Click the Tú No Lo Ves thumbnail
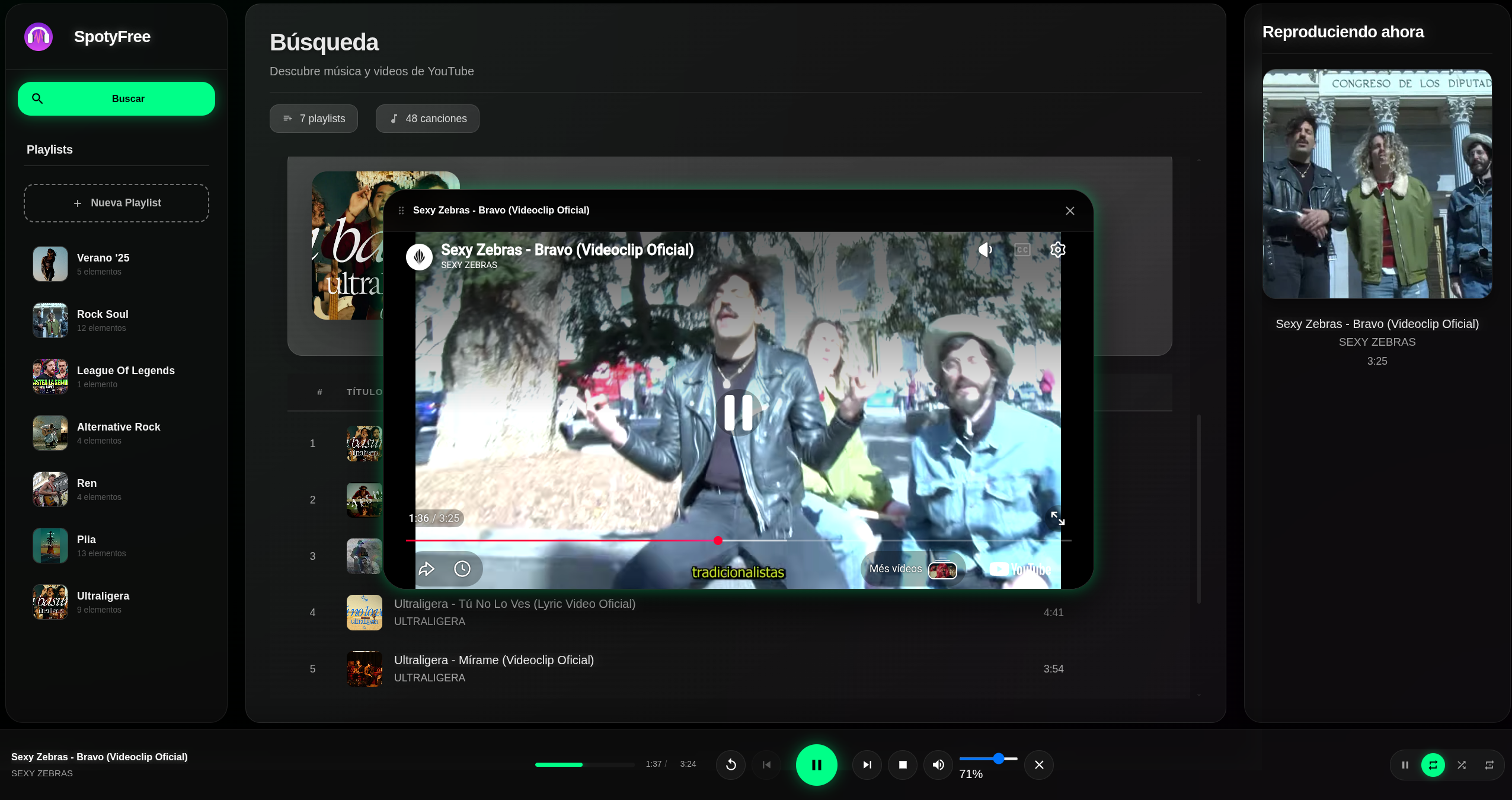 pos(365,613)
